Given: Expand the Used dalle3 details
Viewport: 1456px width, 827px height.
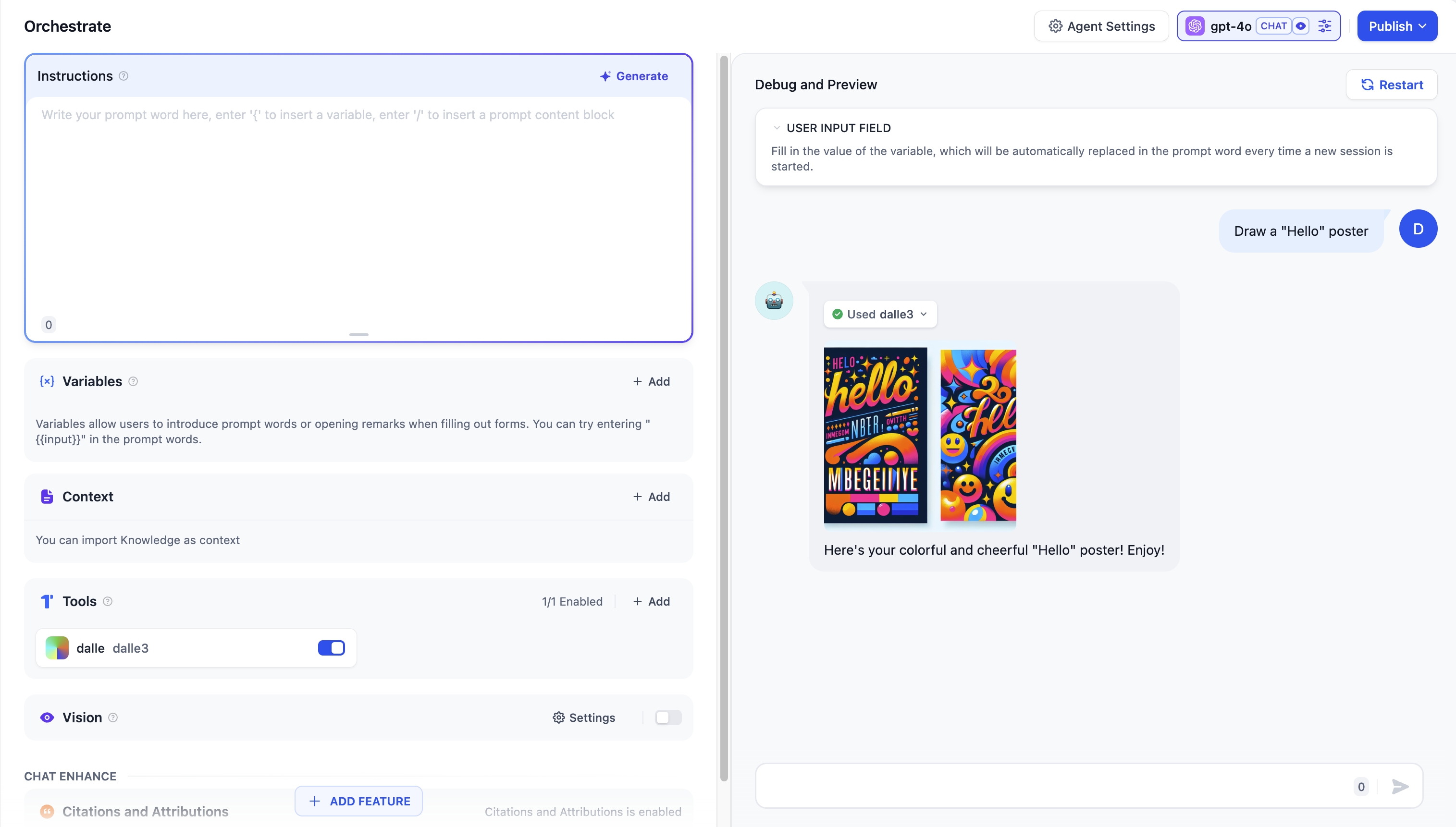Looking at the screenshot, I should click(880, 315).
